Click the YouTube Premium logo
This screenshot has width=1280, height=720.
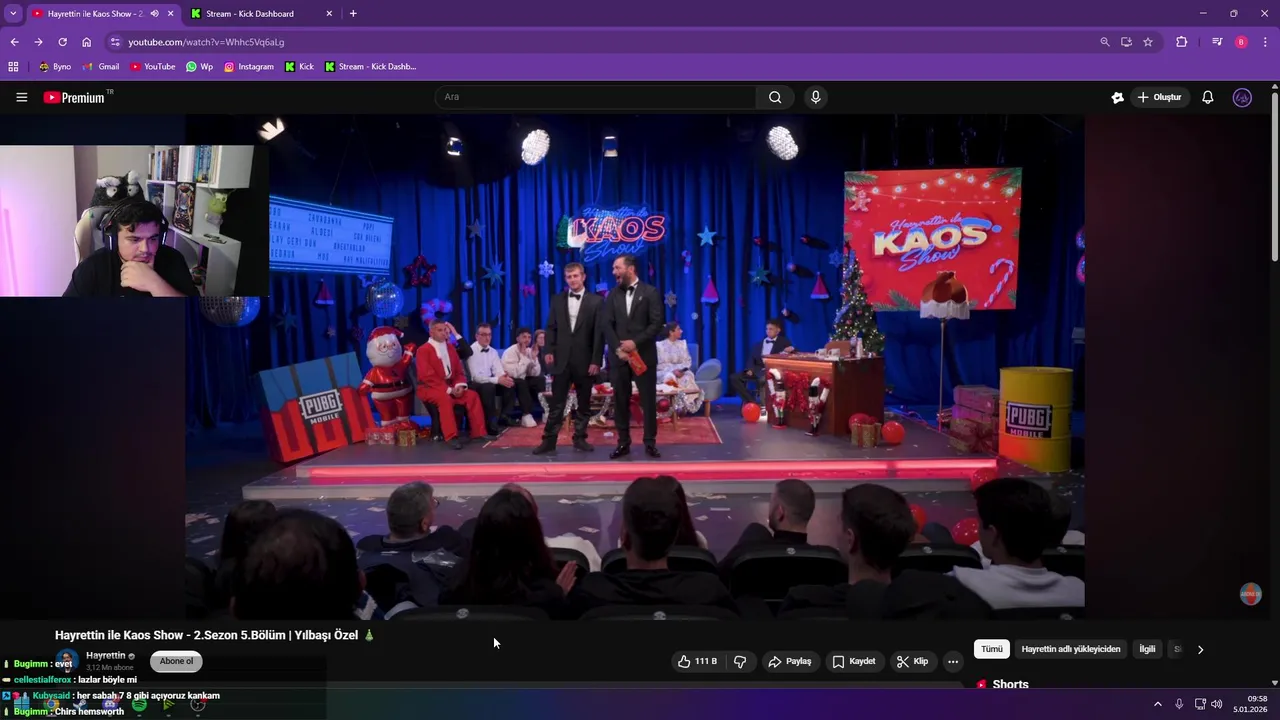tap(74, 97)
